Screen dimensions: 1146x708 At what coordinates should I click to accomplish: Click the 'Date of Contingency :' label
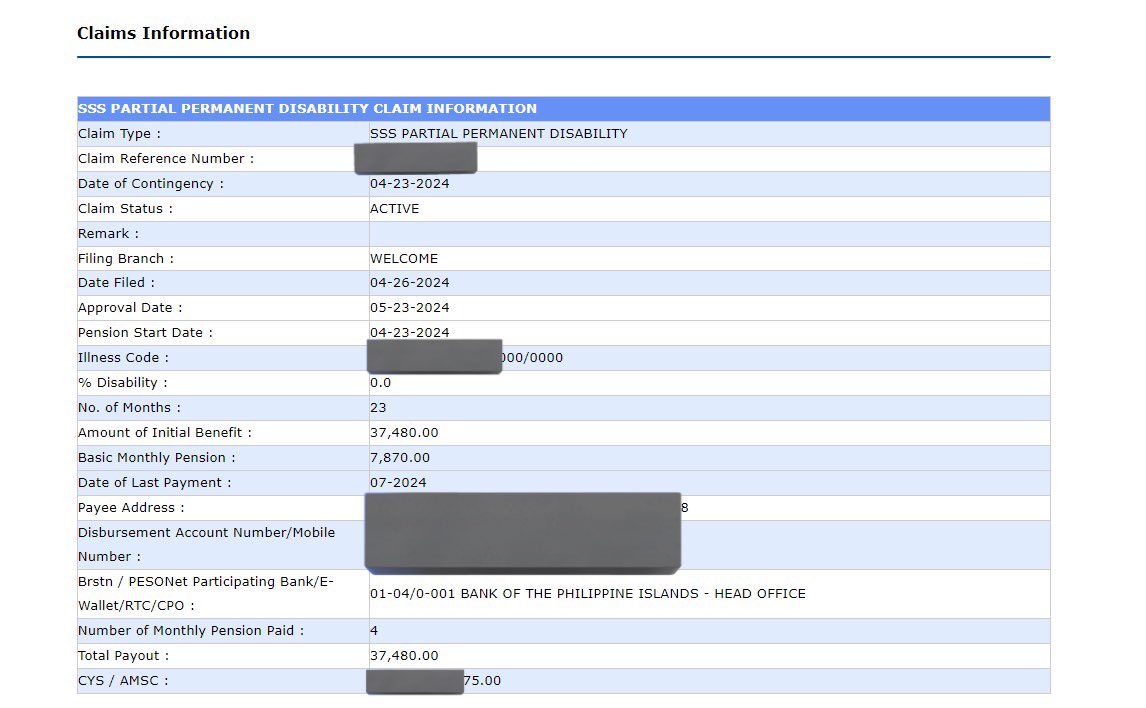click(151, 183)
